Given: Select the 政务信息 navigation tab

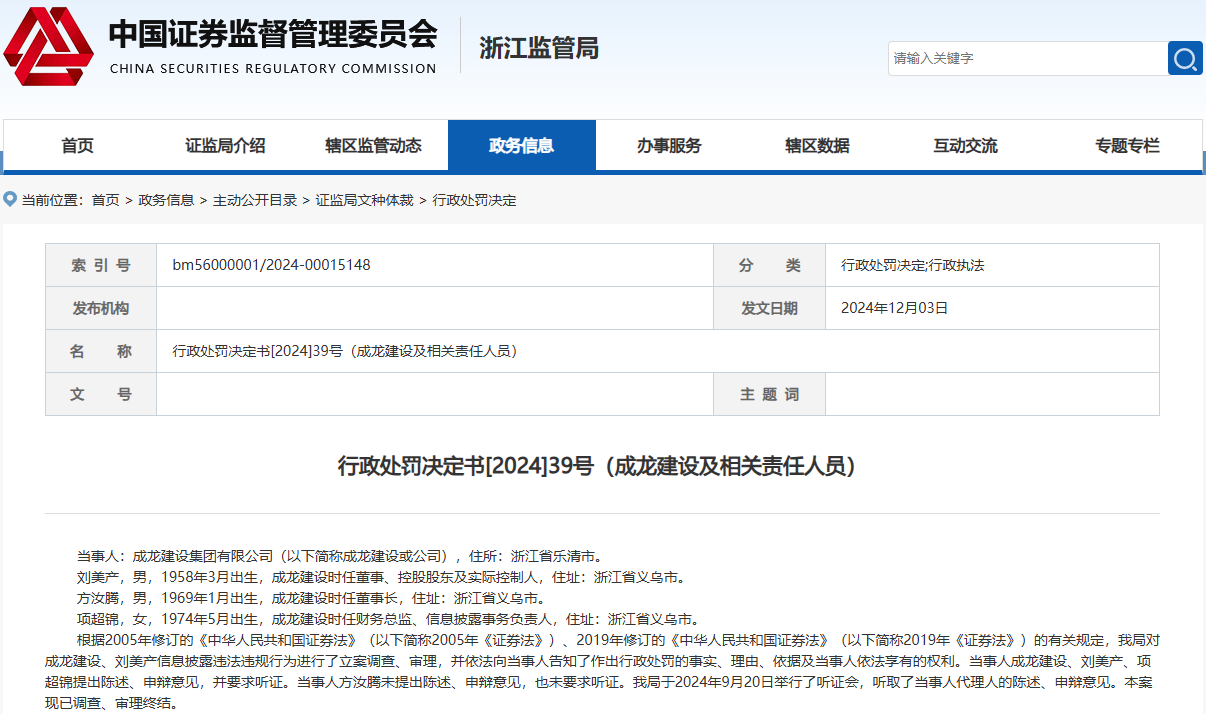Looking at the screenshot, I should pos(521,146).
